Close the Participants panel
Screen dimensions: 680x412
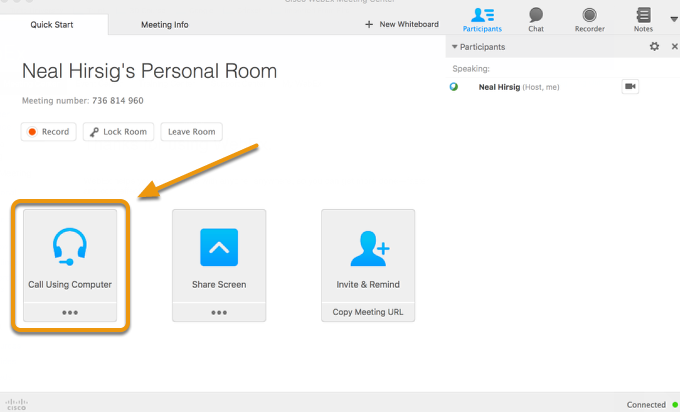(x=674, y=46)
